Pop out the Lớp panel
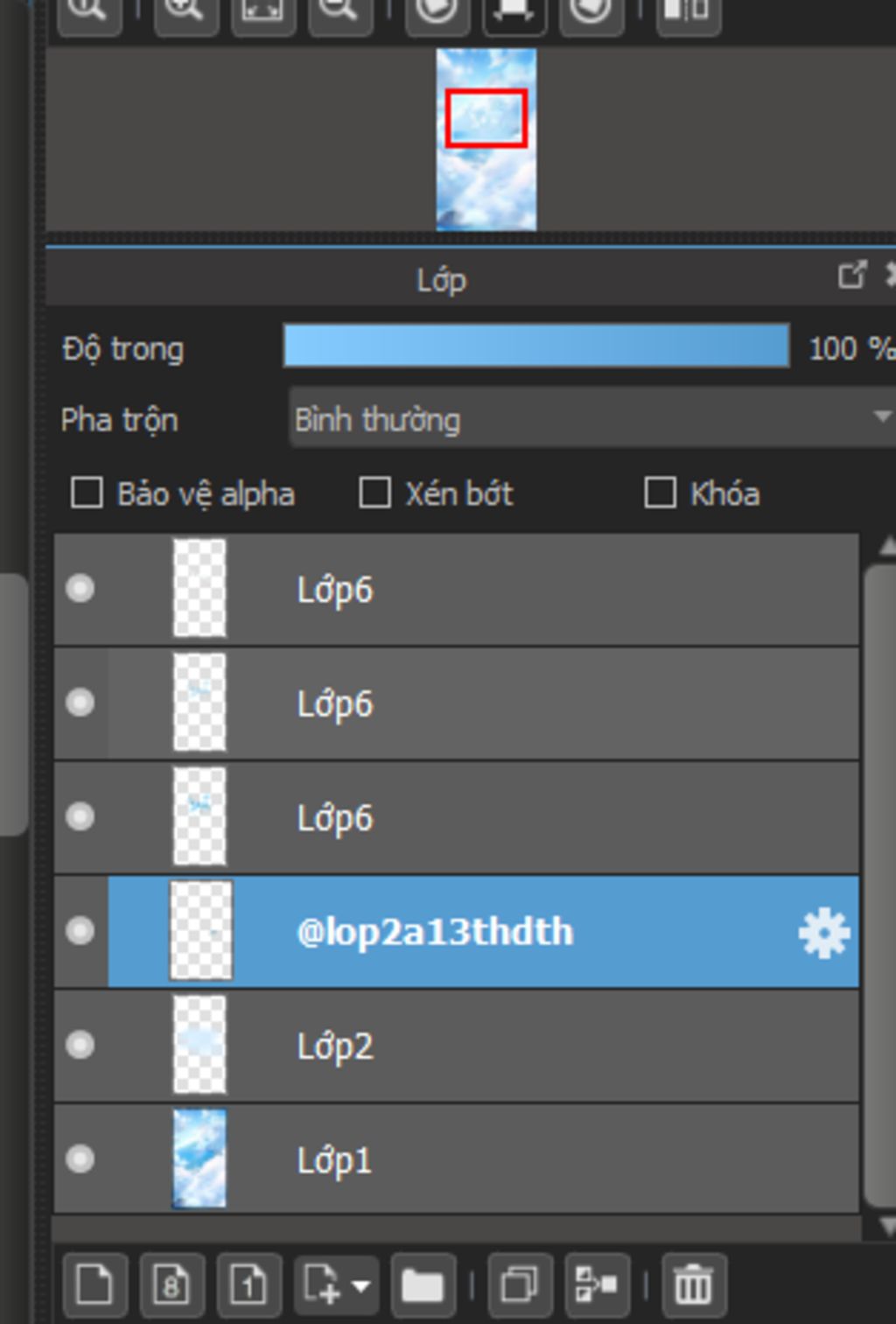 point(850,276)
